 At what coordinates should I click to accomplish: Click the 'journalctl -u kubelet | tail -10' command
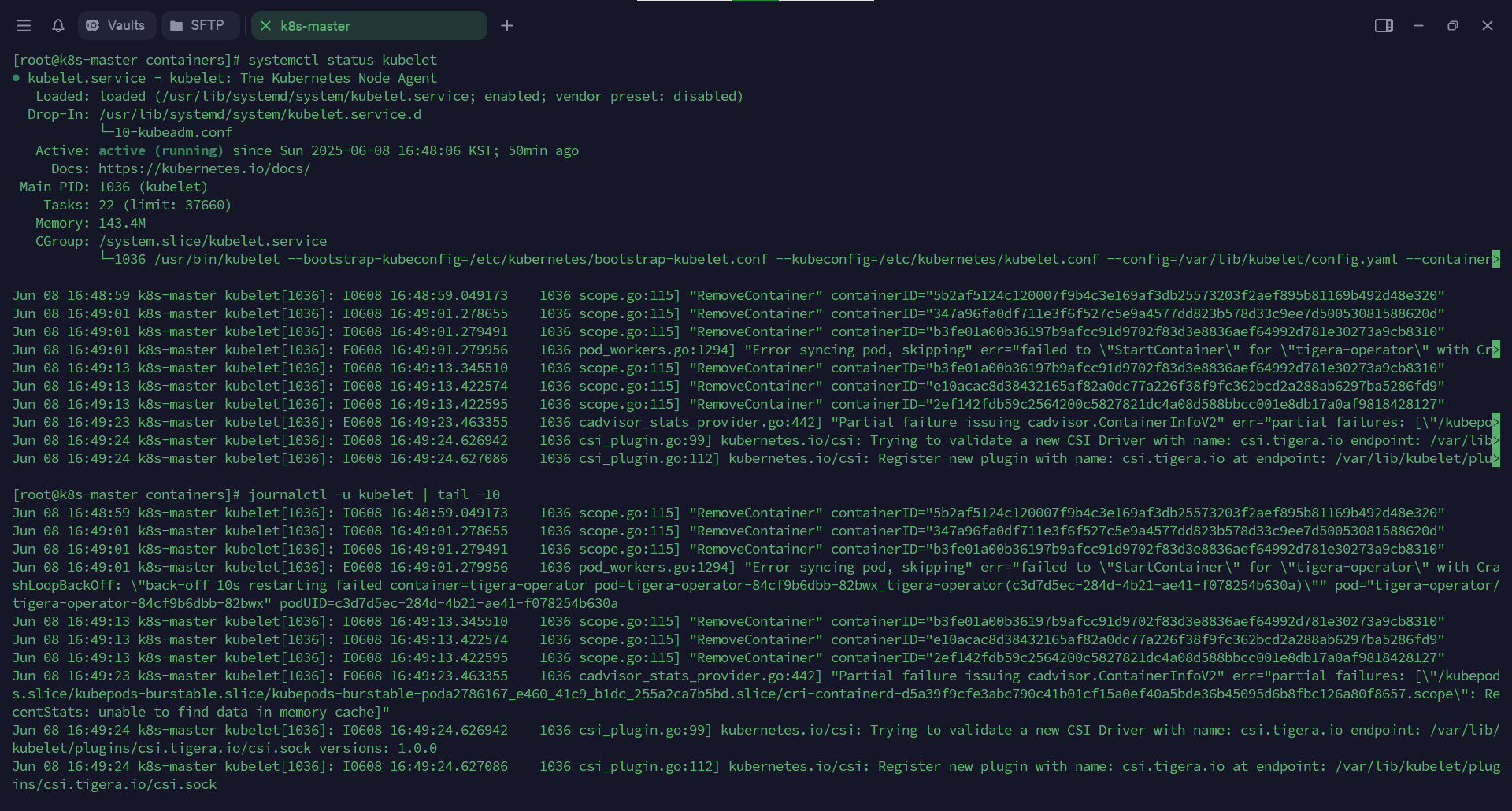374,494
